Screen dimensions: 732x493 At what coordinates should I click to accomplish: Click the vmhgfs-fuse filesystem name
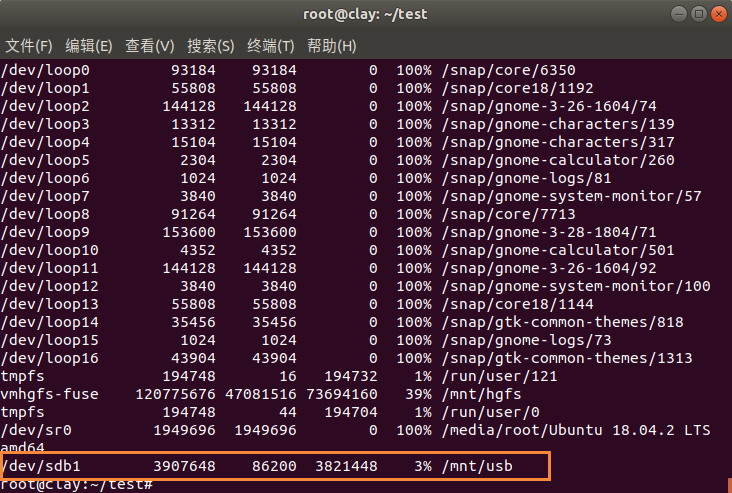coord(50,394)
